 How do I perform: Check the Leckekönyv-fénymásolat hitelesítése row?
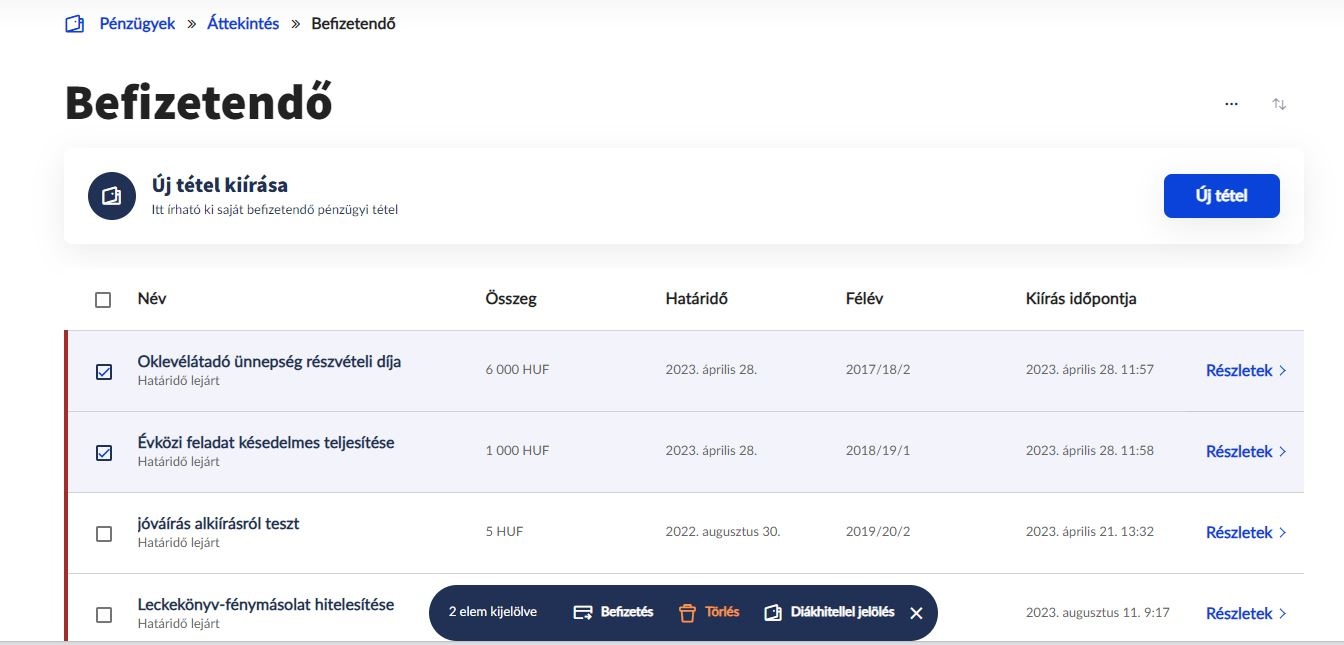[x=104, y=615]
